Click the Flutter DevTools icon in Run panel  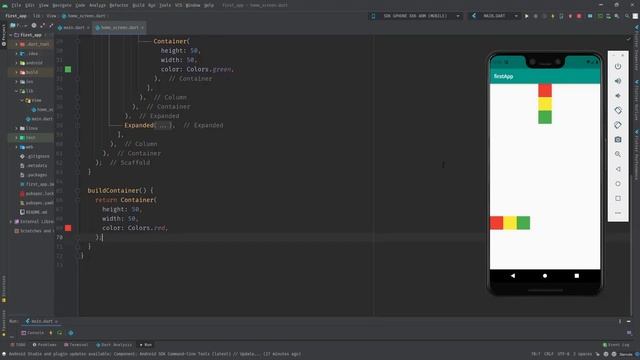(x=71, y=333)
